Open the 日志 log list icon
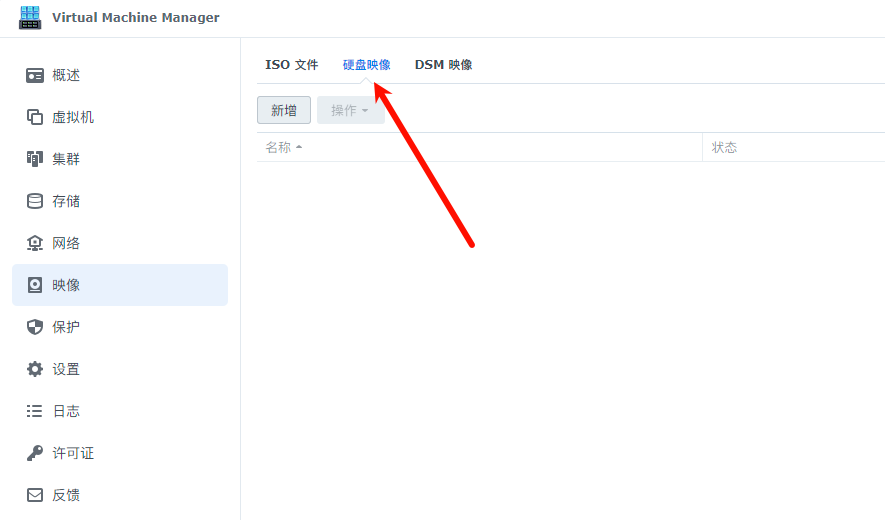Image resolution: width=885 pixels, height=520 pixels. click(35, 411)
